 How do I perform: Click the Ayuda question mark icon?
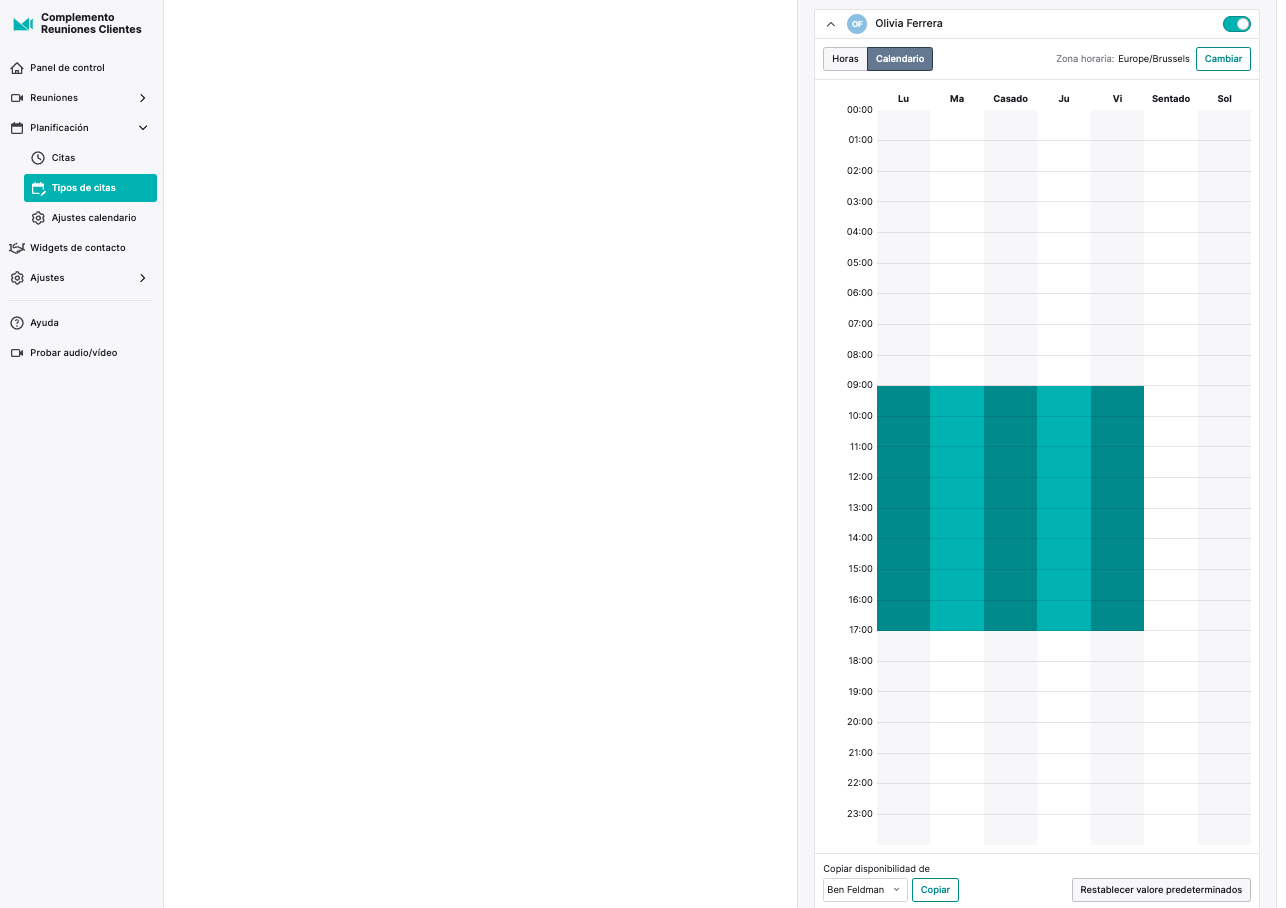[x=17, y=323]
